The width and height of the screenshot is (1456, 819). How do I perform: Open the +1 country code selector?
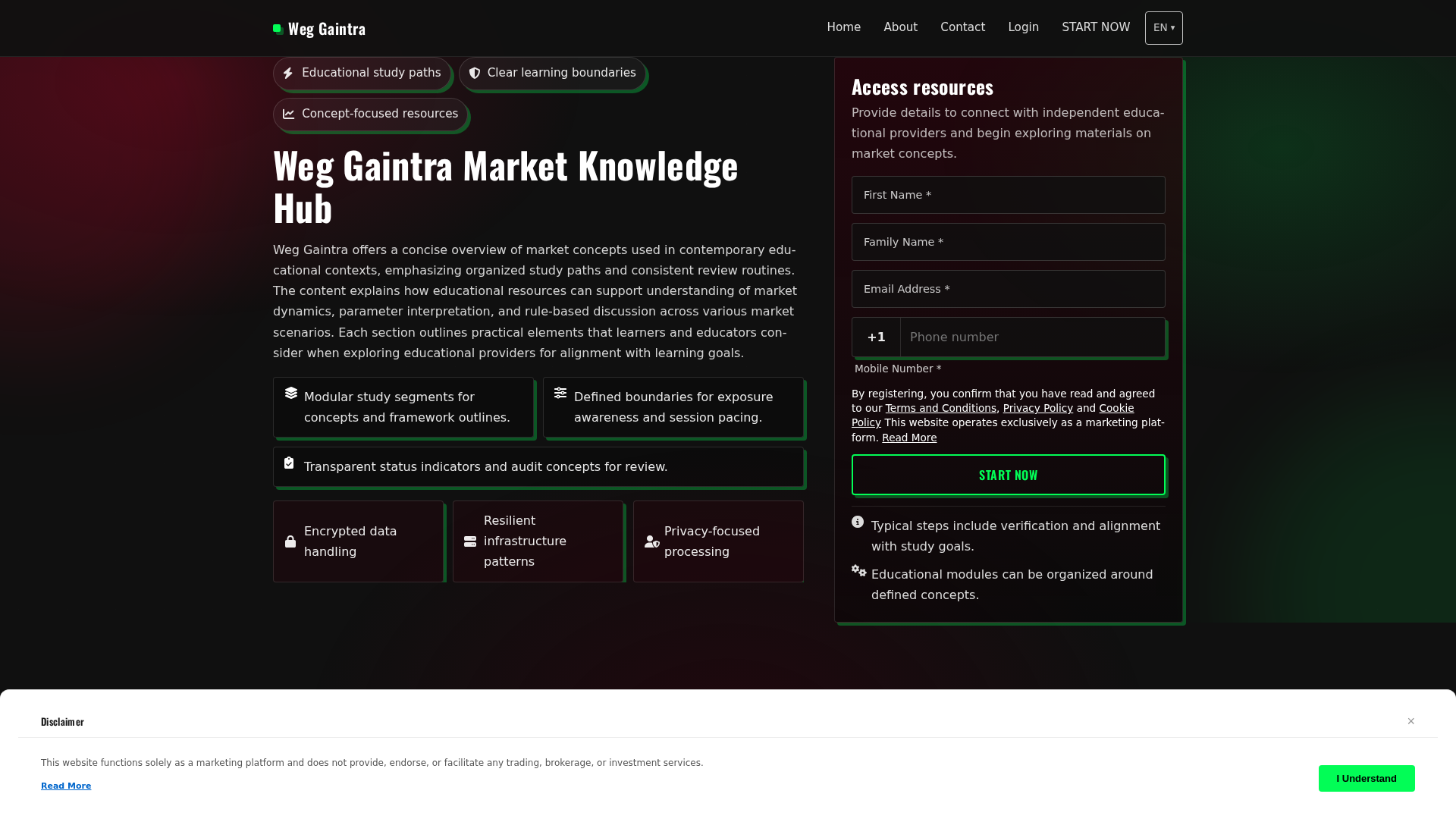tap(877, 337)
